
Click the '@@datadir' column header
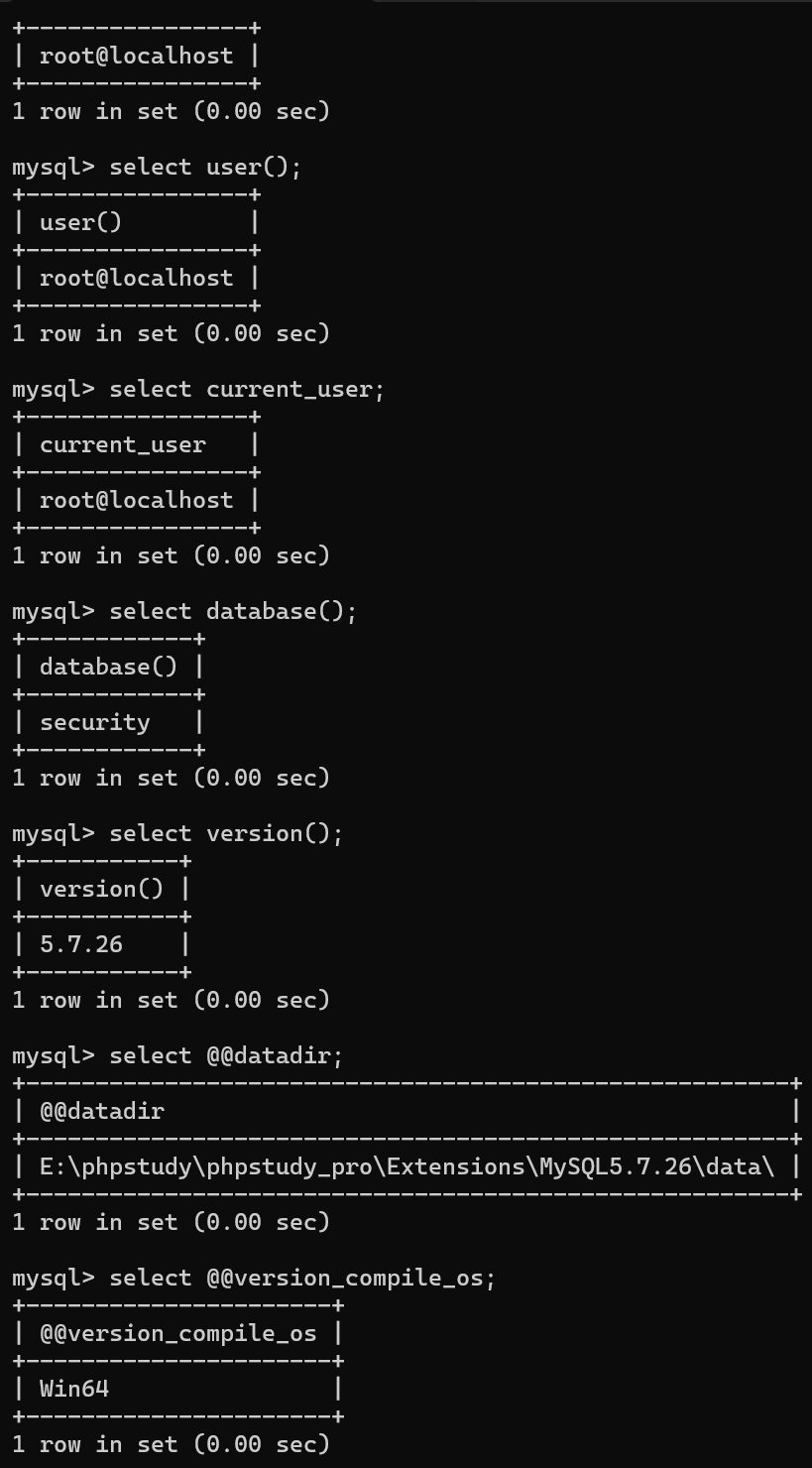click(x=102, y=1111)
